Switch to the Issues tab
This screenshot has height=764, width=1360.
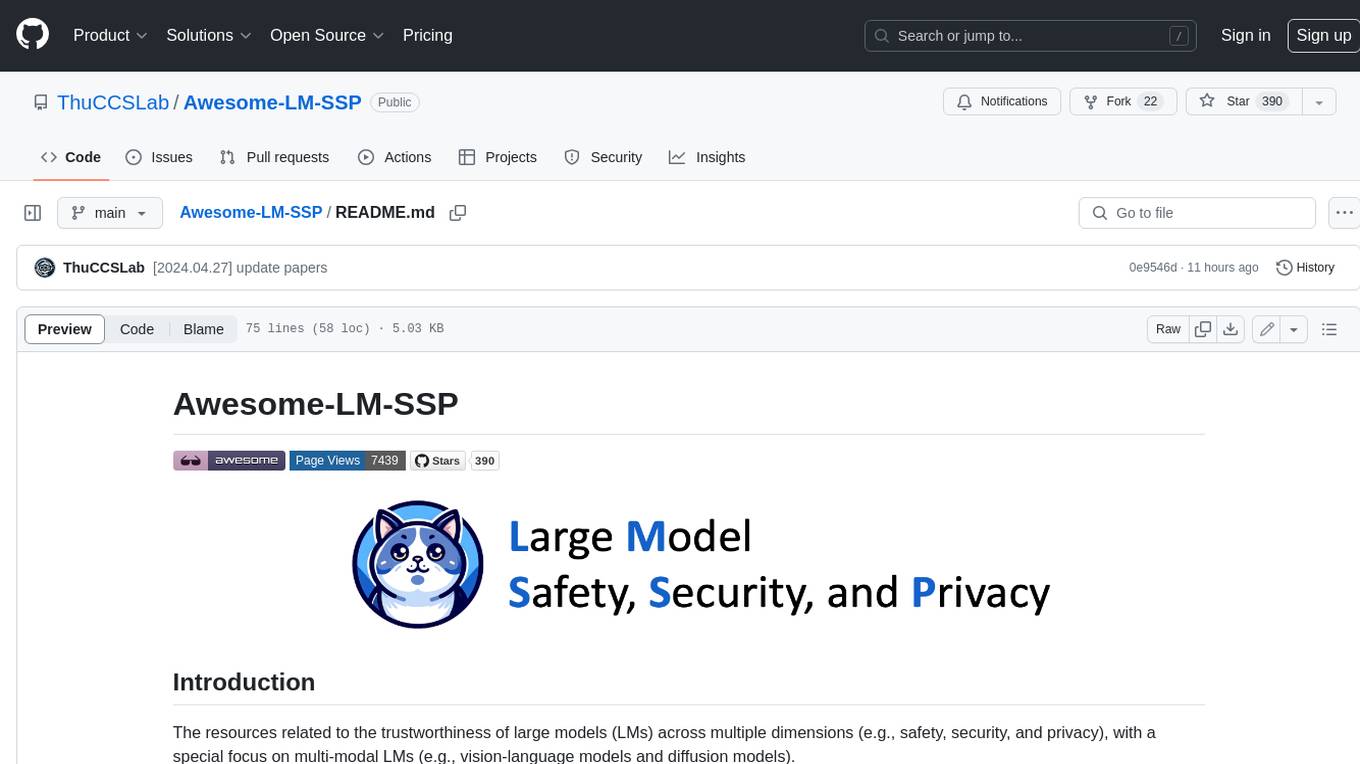point(159,157)
